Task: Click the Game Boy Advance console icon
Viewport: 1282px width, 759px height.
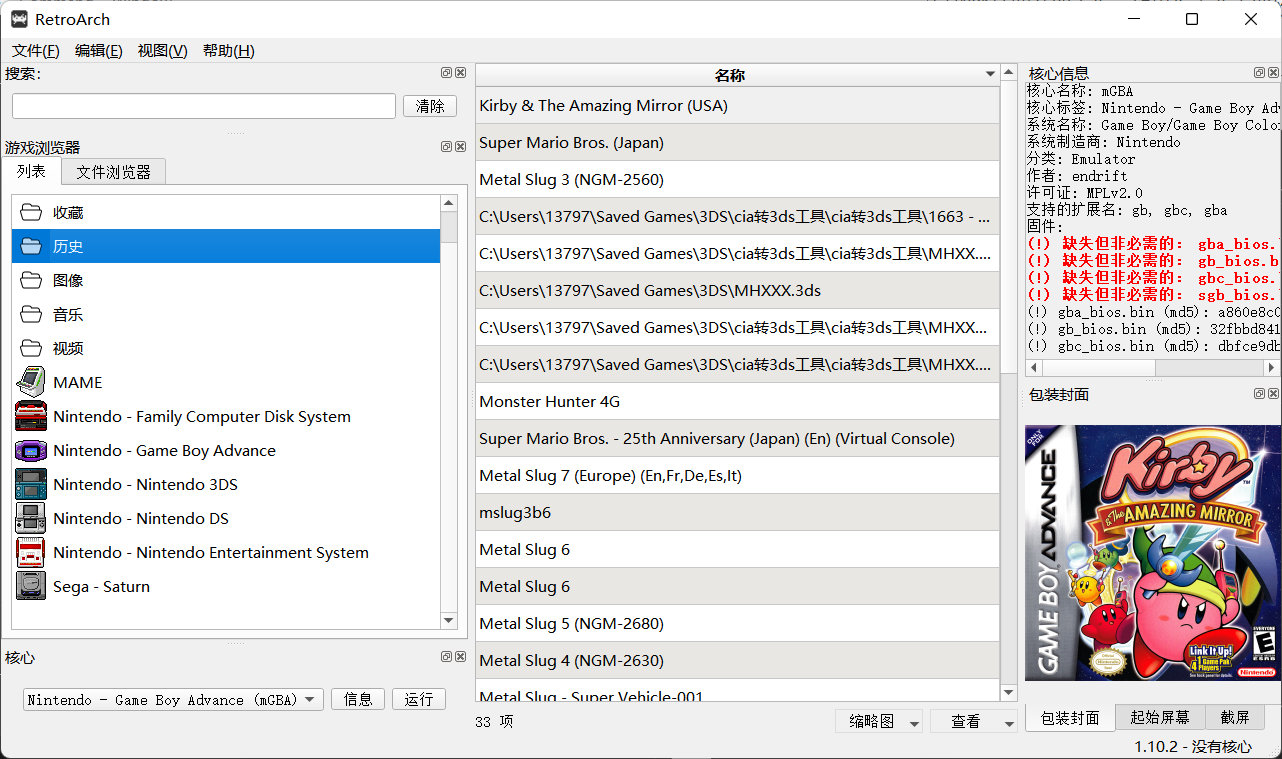Action: tap(31, 450)
